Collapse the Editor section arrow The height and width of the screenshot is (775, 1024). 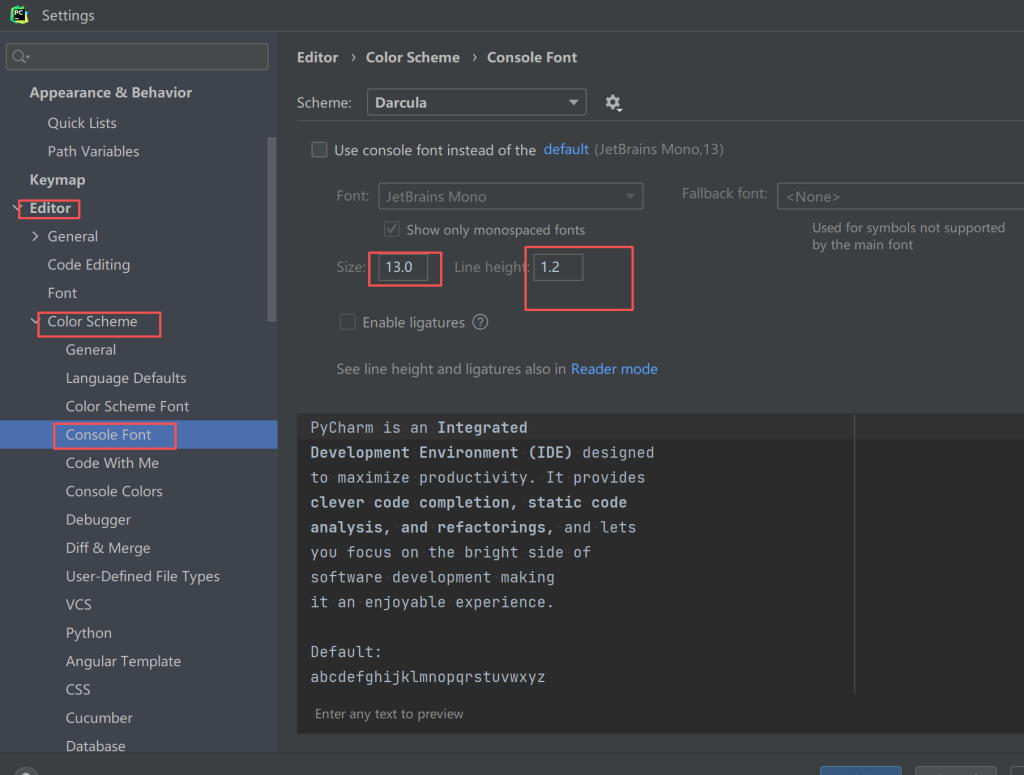[17, 209]
